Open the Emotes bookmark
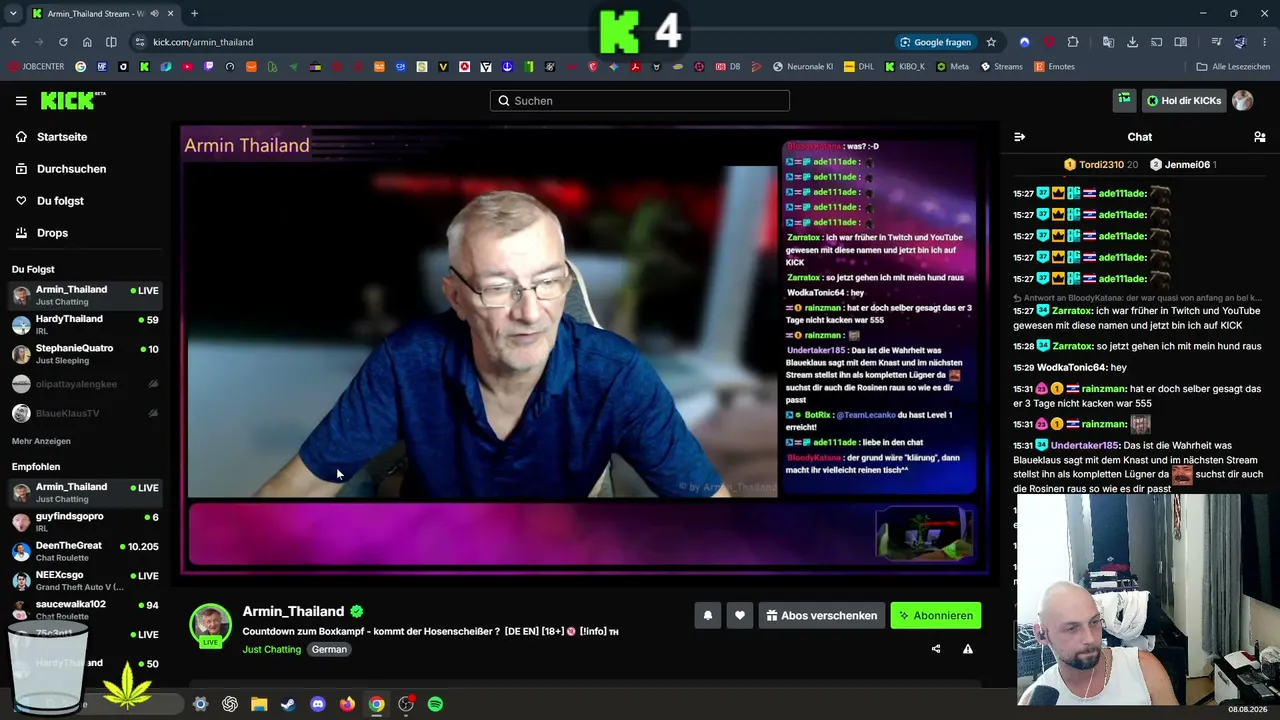 point(1054,67)
